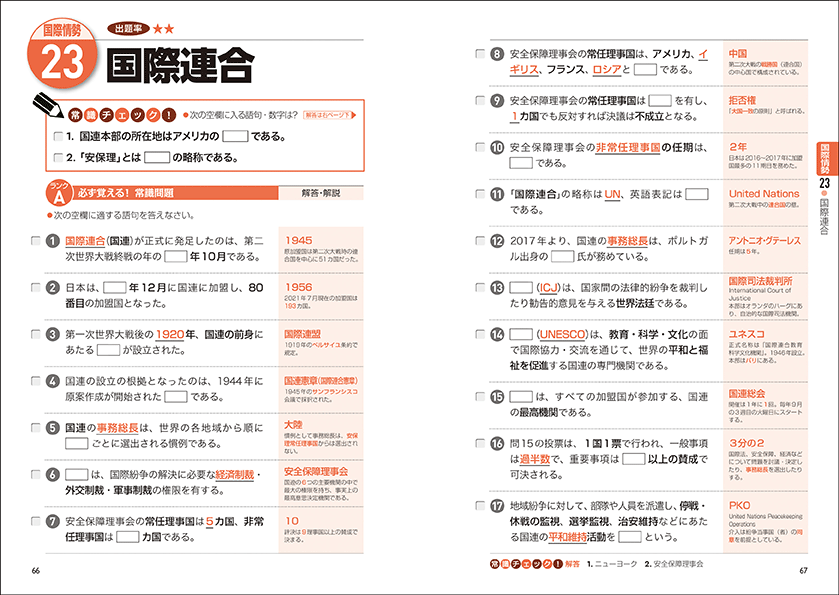The height and width of the screenshot is (595, 839).
Task: Click the answer 拒否権
Action: point(743,100)
